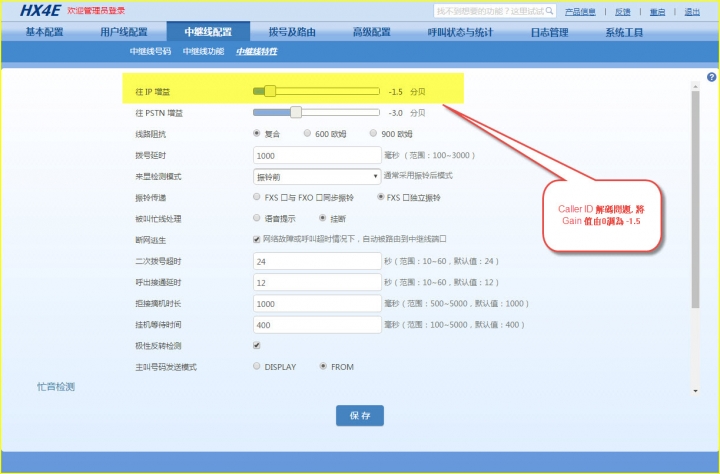
Task: Select FXS 口独立振铃 option
Action: (x=381, y=197)
